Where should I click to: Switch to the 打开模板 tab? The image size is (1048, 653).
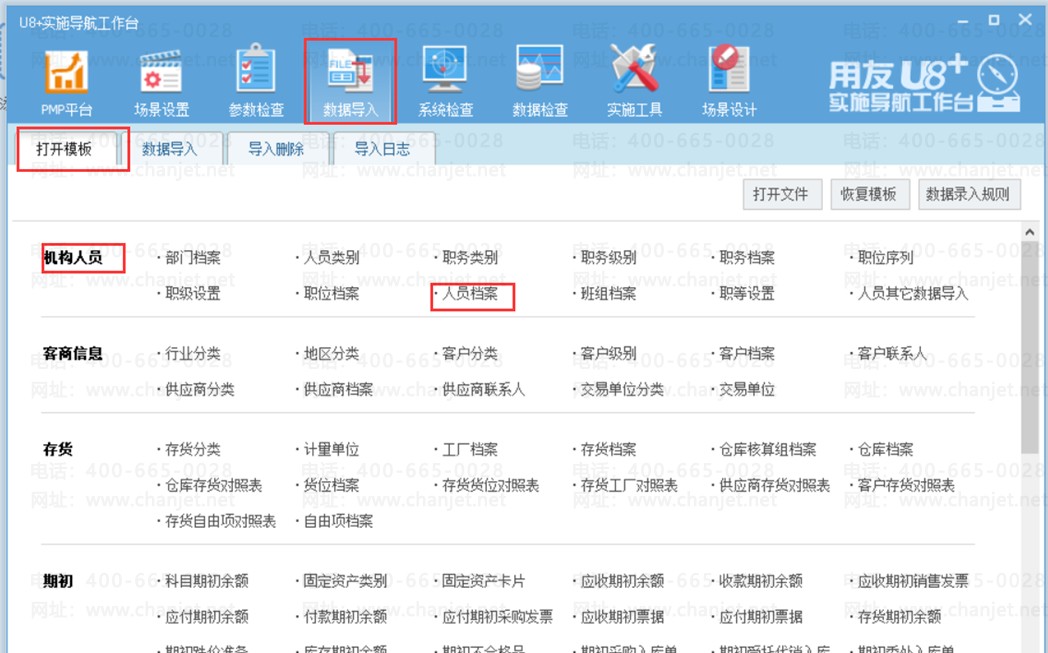click(x=65, y=149)
